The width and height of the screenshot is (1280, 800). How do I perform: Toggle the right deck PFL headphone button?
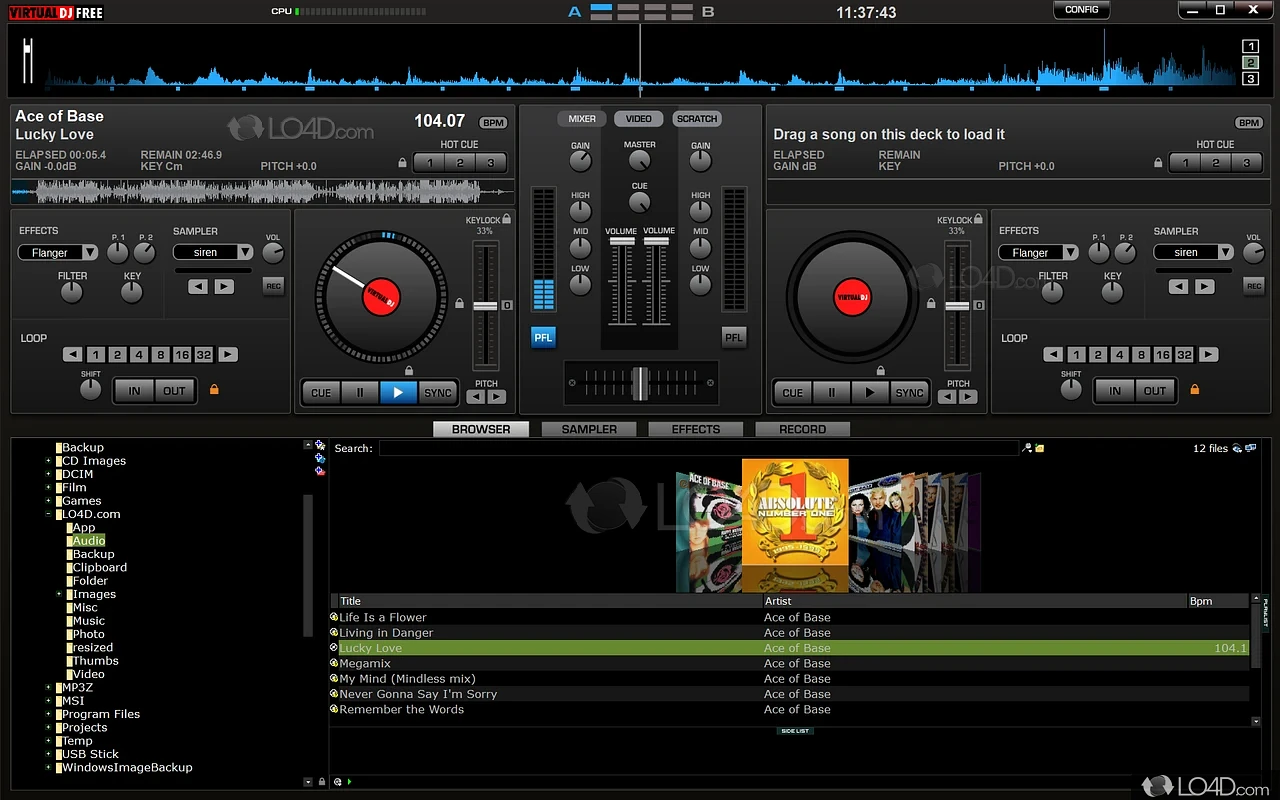pos(734,338)
